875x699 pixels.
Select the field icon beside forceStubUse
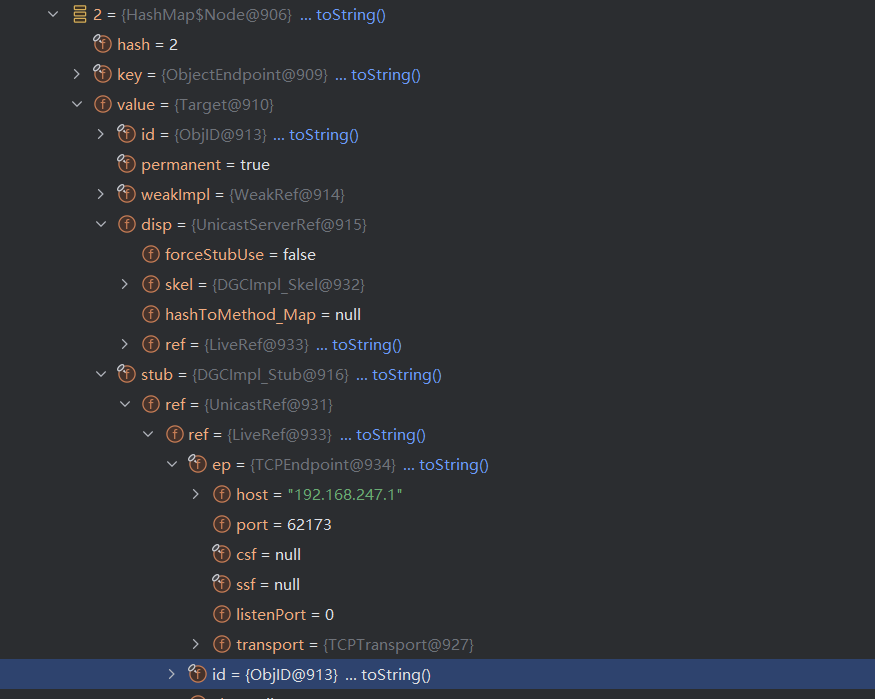150,254
